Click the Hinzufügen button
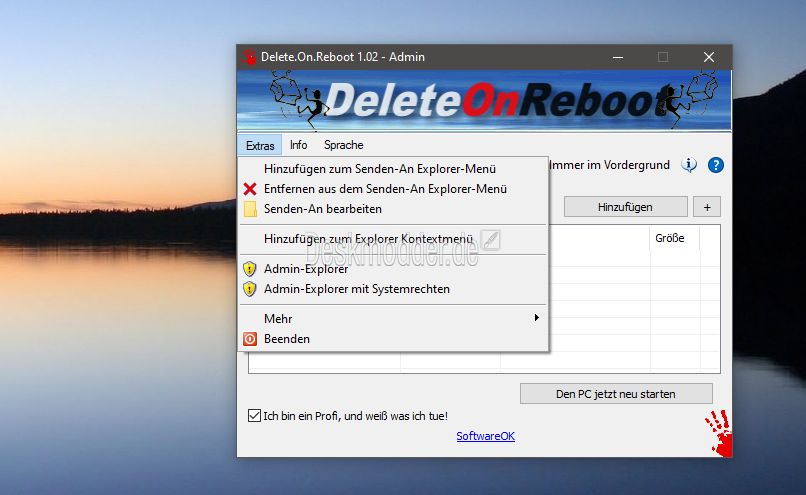This screenshot has width=806, height=495. coord(626,207)
